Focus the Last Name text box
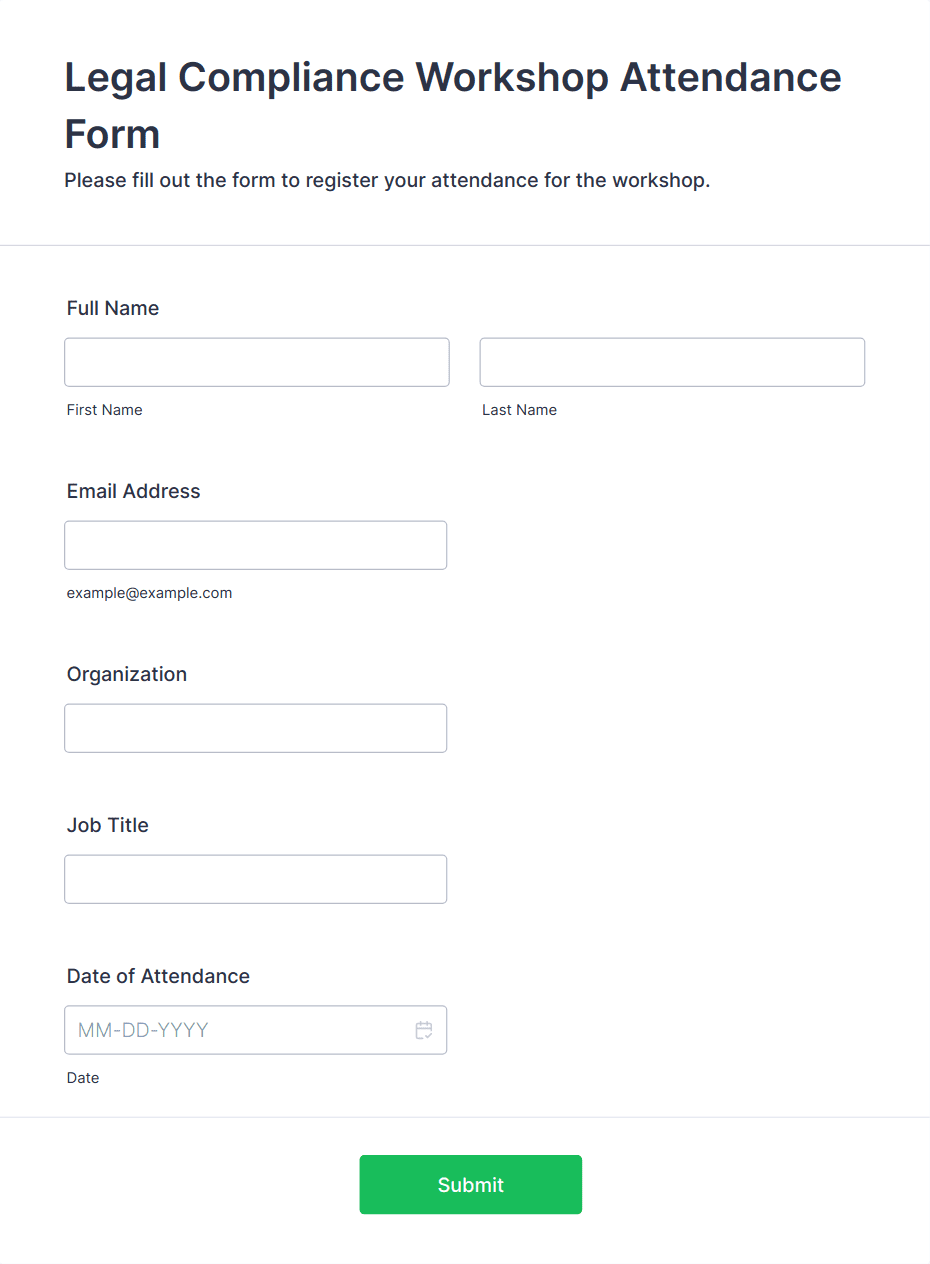The height and width of the screenshot is (1264, 930). 672,362
